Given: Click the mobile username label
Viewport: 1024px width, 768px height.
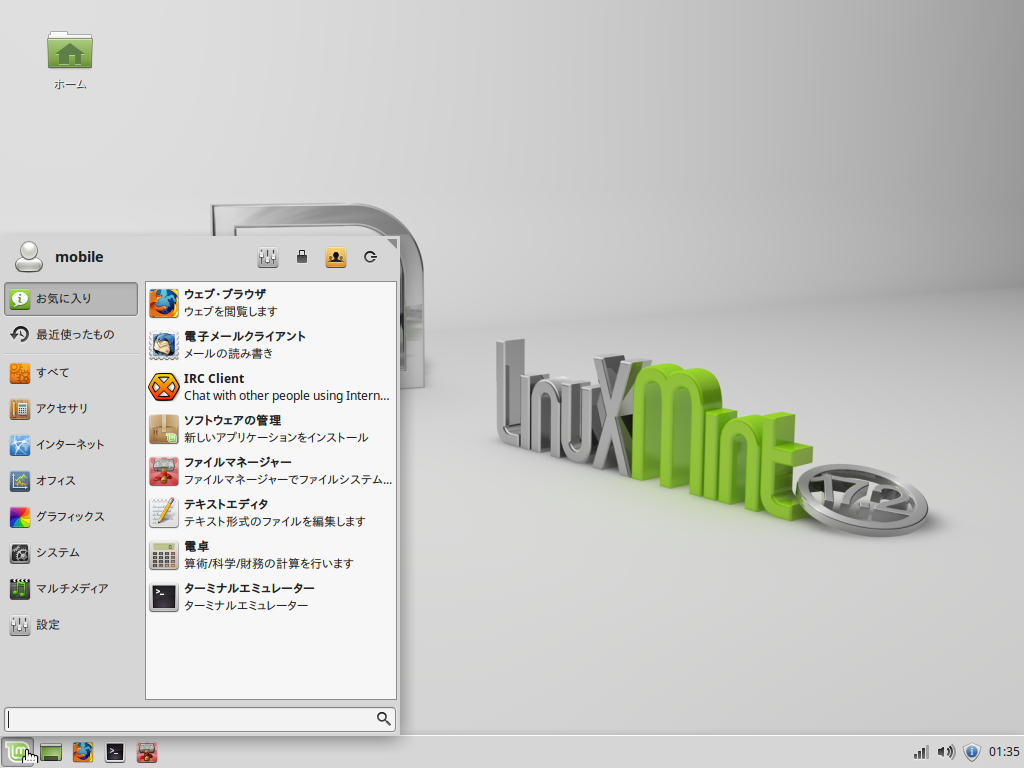Looking at the screenshot, I should 79,257.
